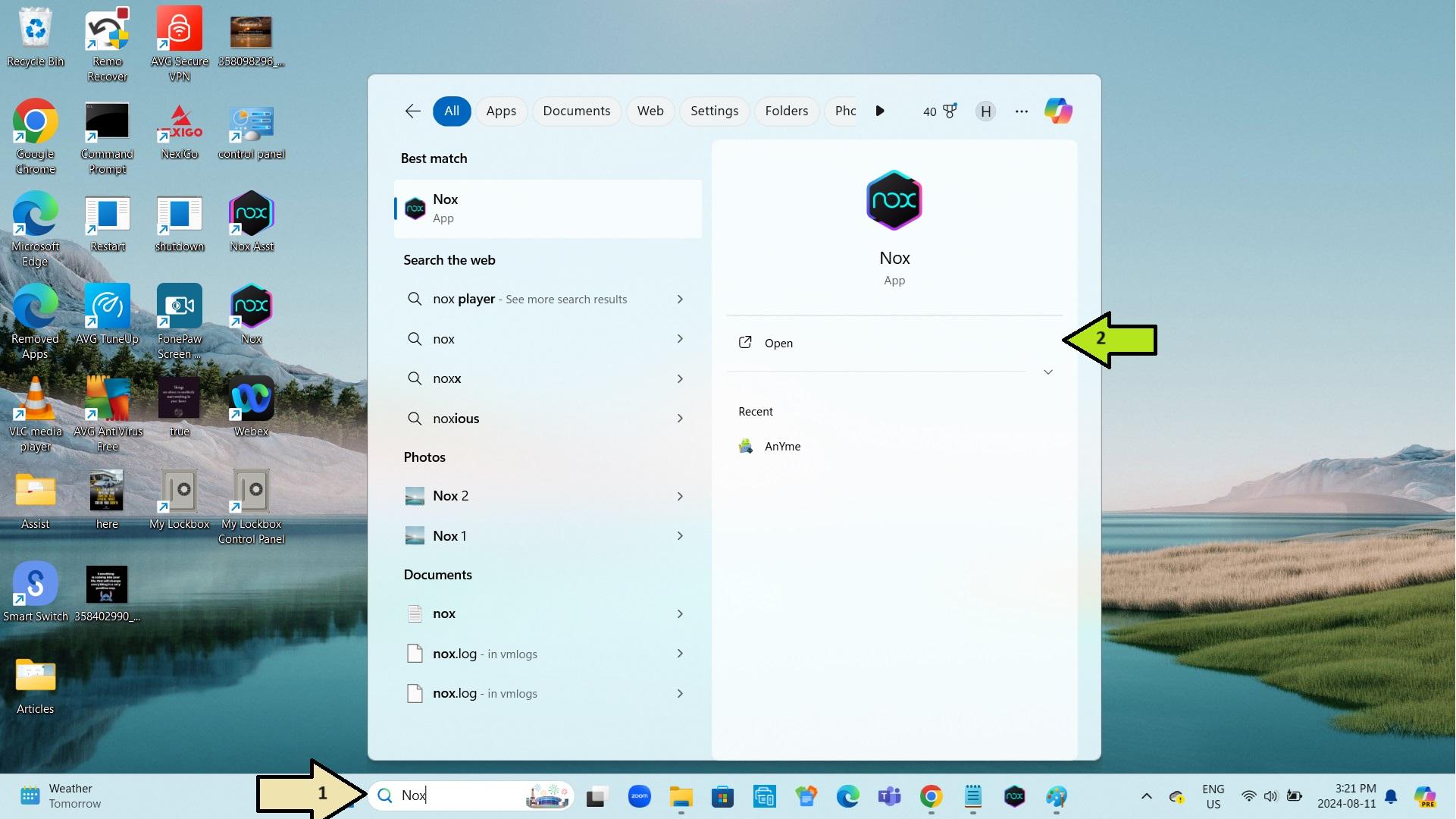This screenshot has height=819, width=1456.
Task: Switch to the Documents filter tab
Action: tap(576, 111)
